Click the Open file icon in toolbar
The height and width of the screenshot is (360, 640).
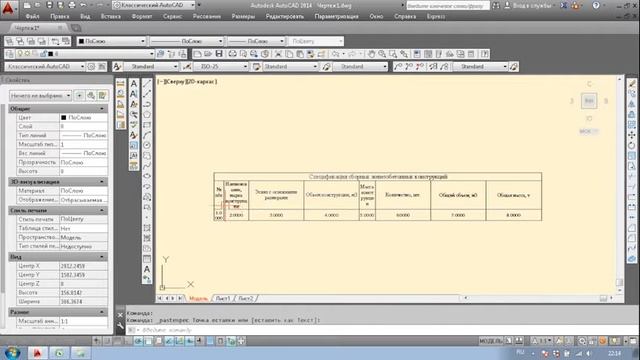pyautogui.click(x=208, y=54)
